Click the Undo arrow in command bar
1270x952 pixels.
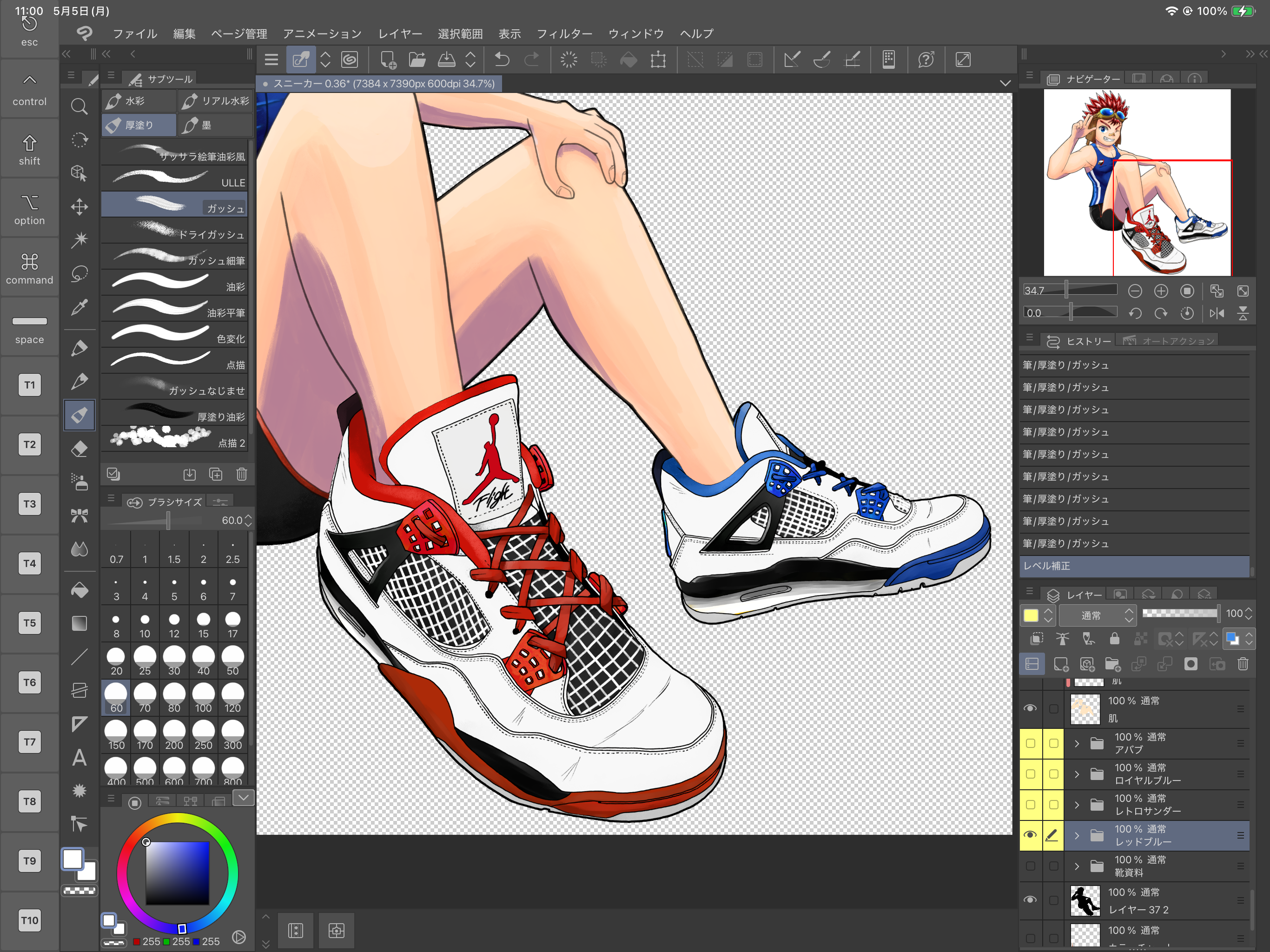(x=502, y=59)
